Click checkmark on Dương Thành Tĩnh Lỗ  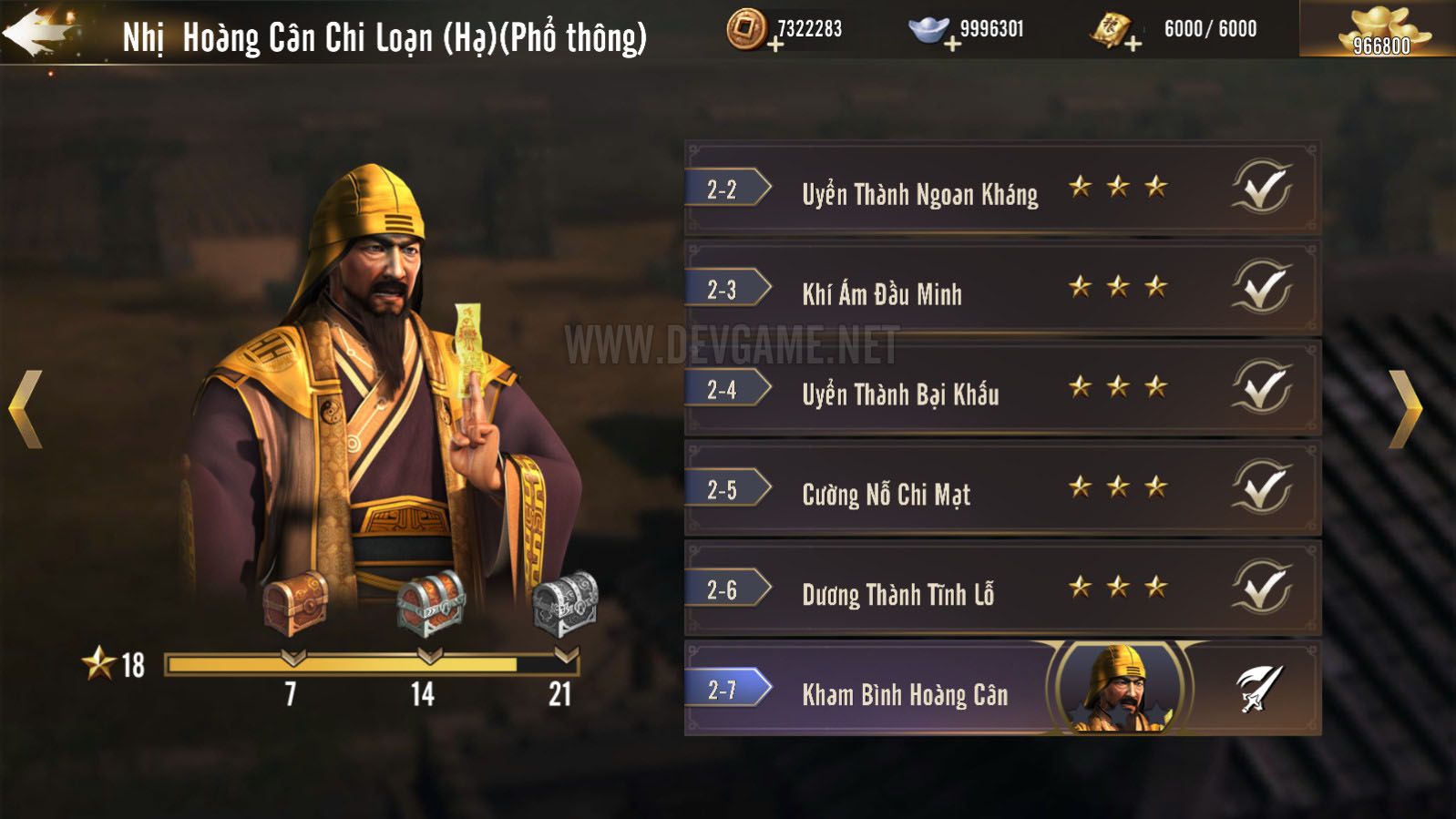point(1262,589)
